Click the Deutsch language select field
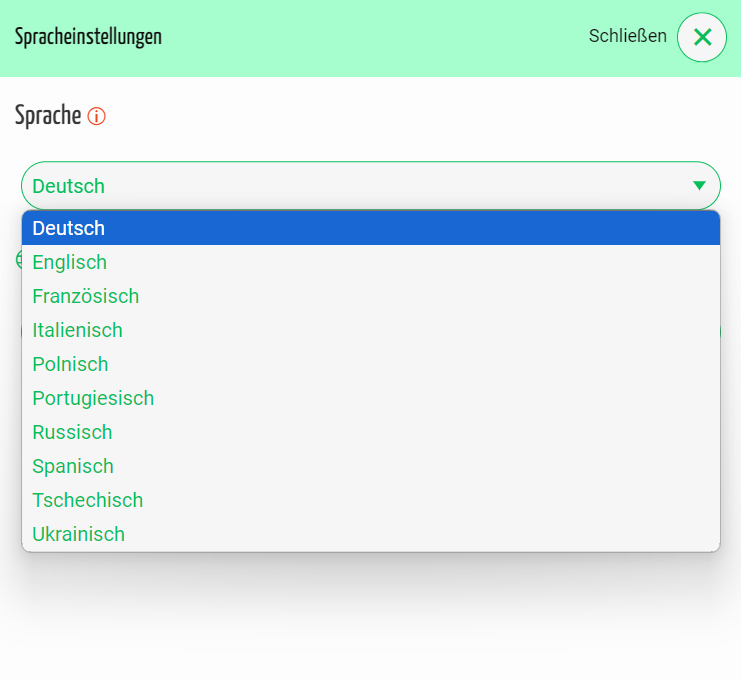741x680 pixels. click(x=350, y=185)
